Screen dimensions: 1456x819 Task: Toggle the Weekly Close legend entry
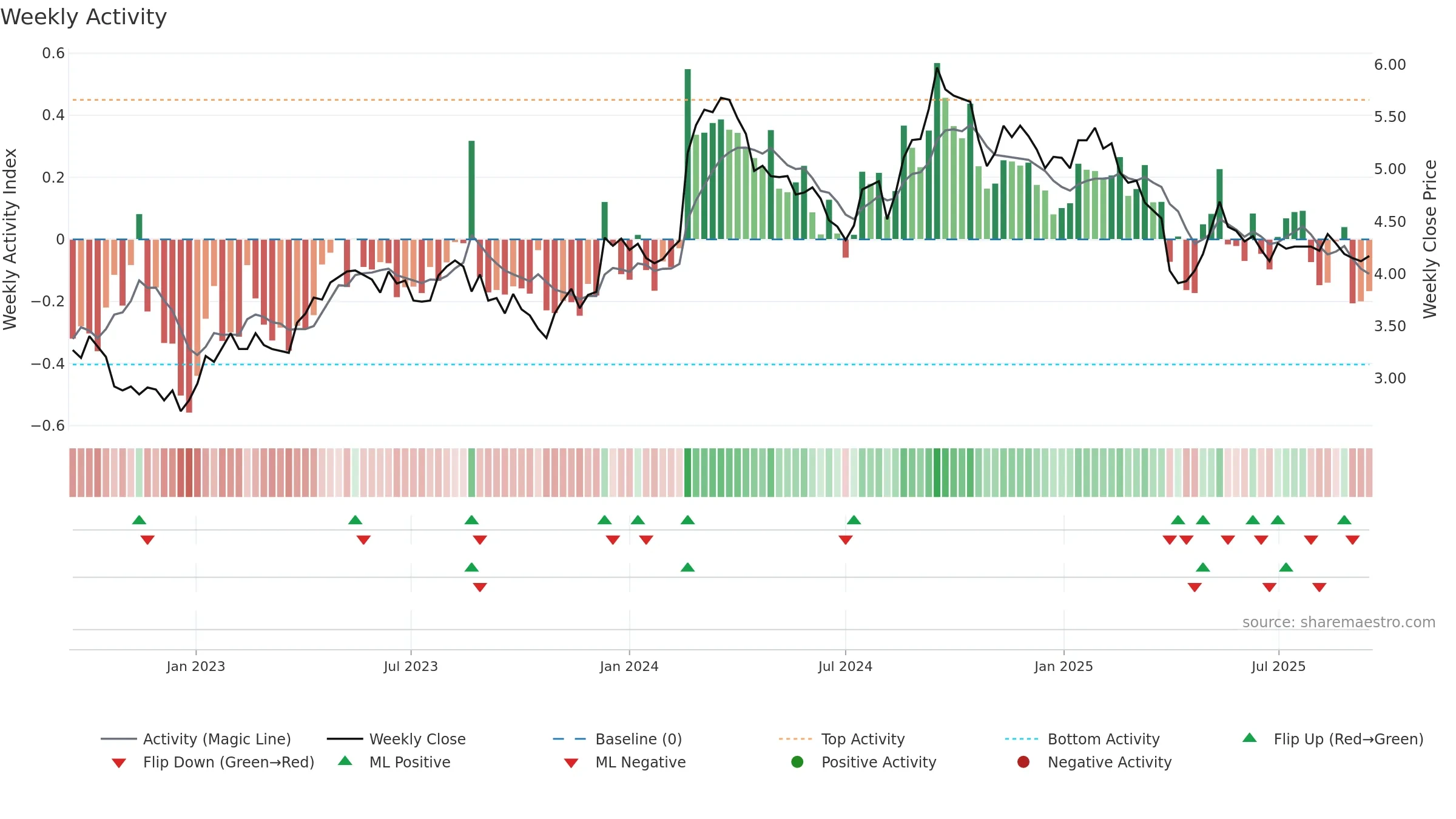click(x=396, y=739)
